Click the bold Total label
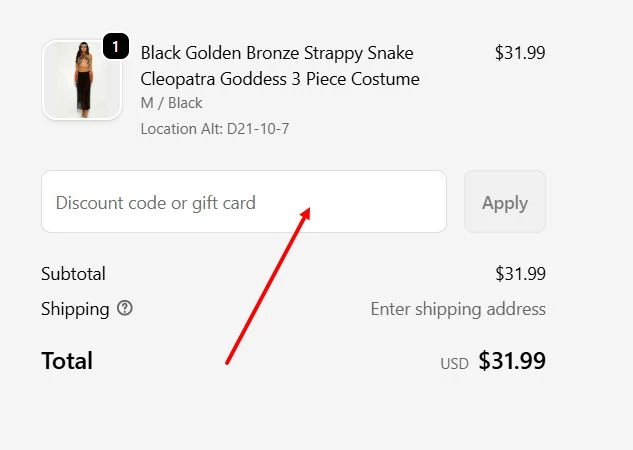Viewport: 633px width, 450px height. coord(67,361)
